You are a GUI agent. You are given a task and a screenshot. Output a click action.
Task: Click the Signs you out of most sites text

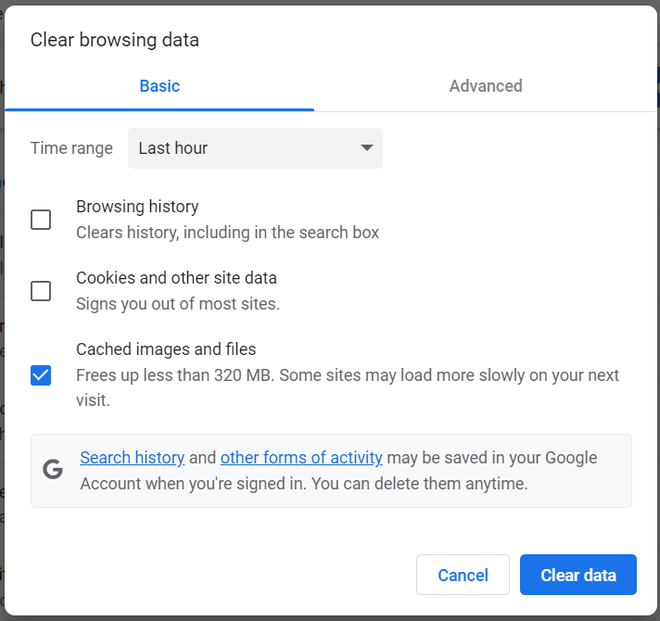[x=178, y=304]
